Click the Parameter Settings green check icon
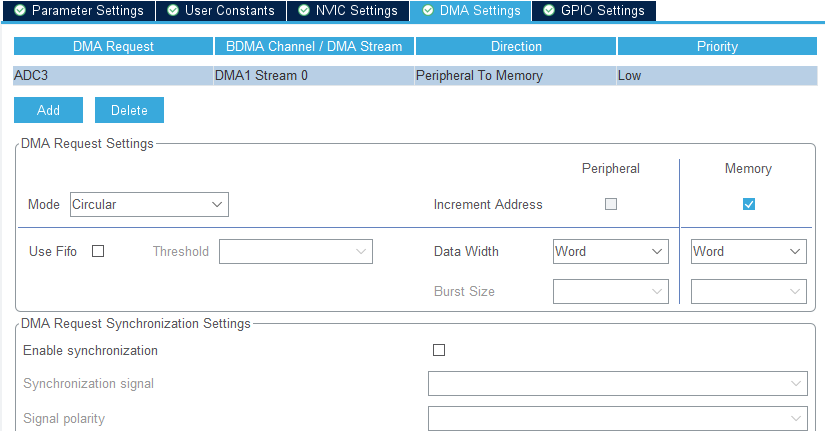 [x=20, y=11]
